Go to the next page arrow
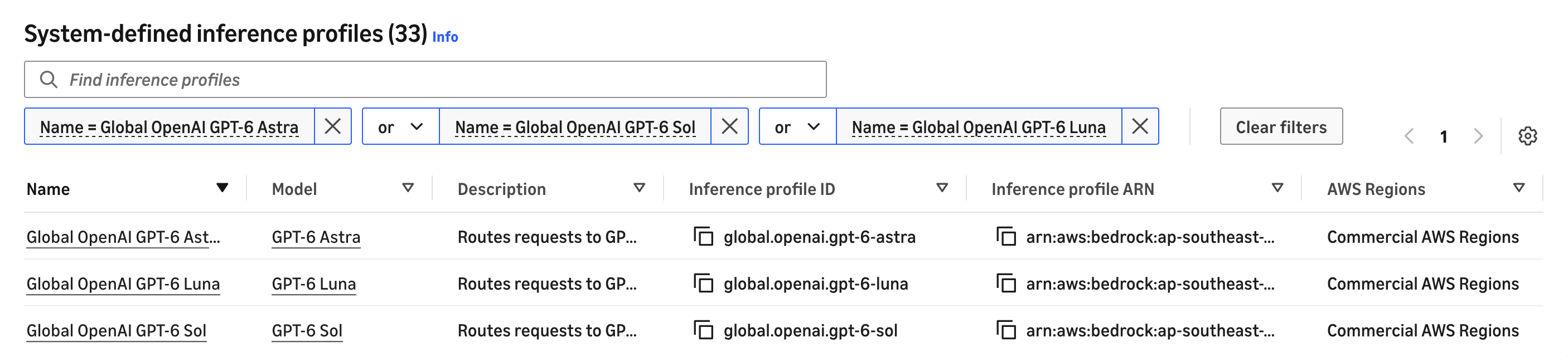This screenshot has width=1568, height=357. pyautogui.click(x=1478, y=136)
